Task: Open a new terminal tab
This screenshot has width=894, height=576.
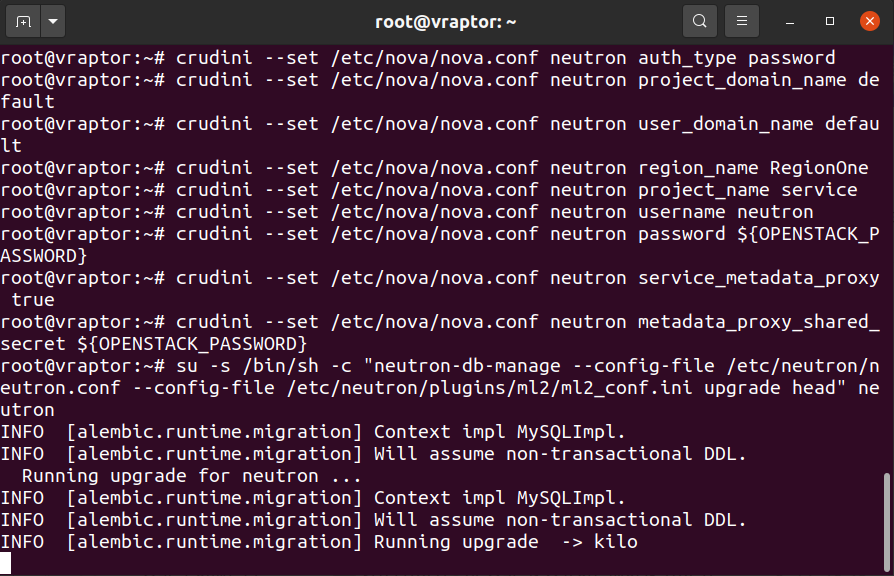Action: pos(23,22)
